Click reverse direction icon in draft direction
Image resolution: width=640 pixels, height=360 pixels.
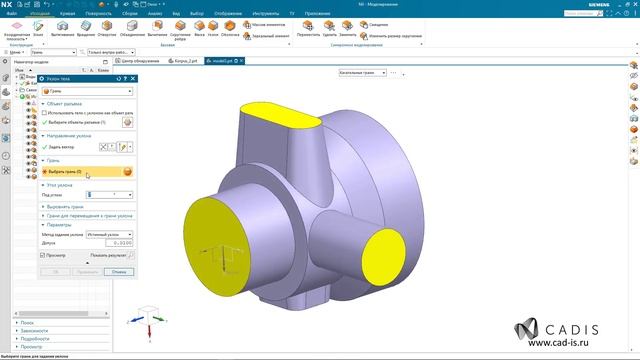click(x=103, y=147)
